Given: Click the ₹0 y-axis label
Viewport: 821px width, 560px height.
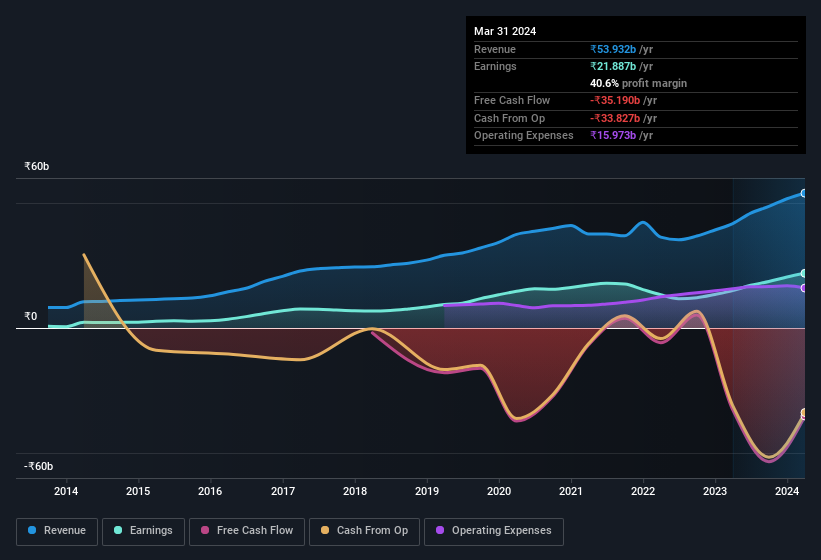Looking at the screenshot, I should coord(30,316).
